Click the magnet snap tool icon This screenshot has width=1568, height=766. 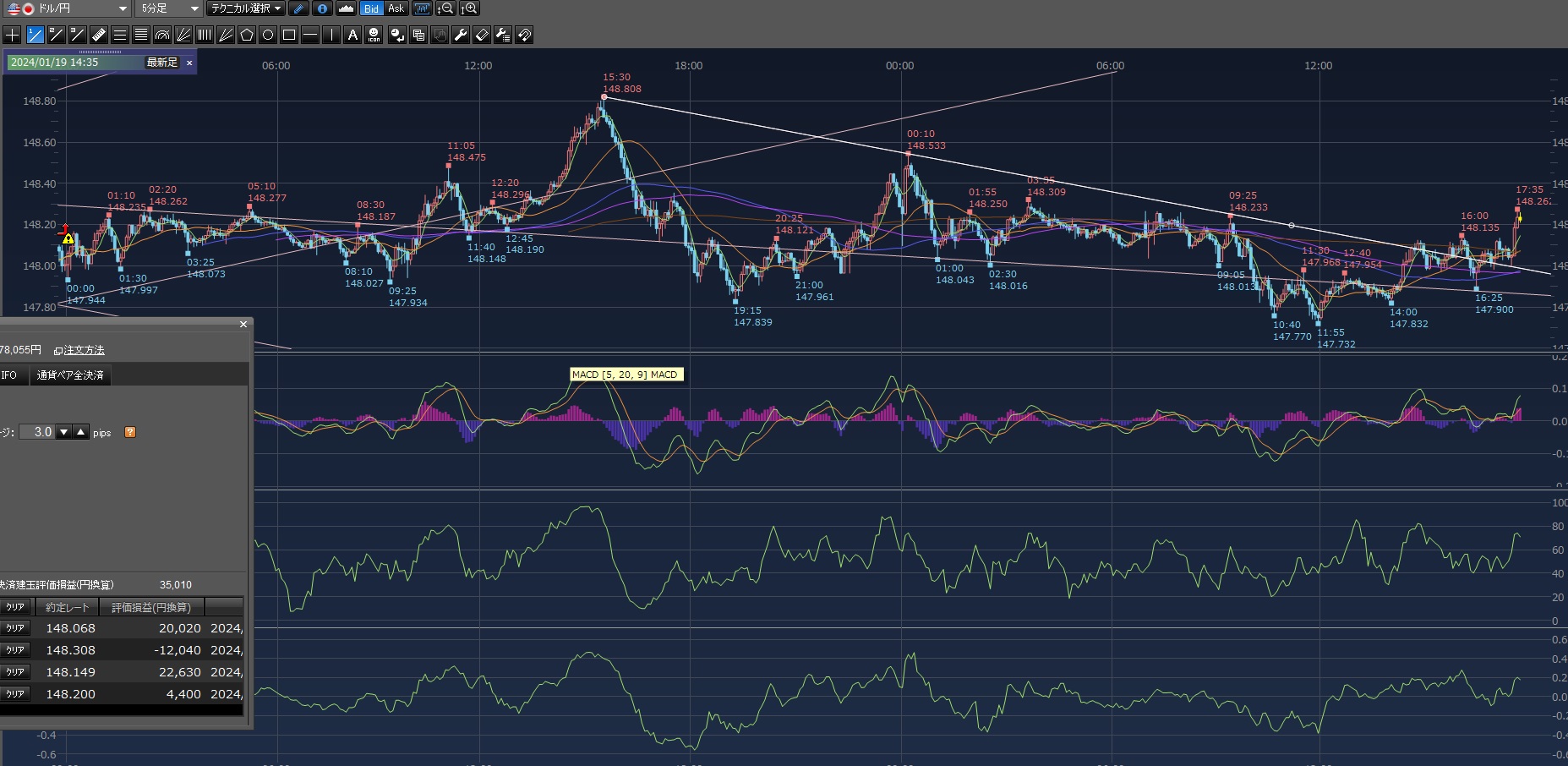click(524, 35)
